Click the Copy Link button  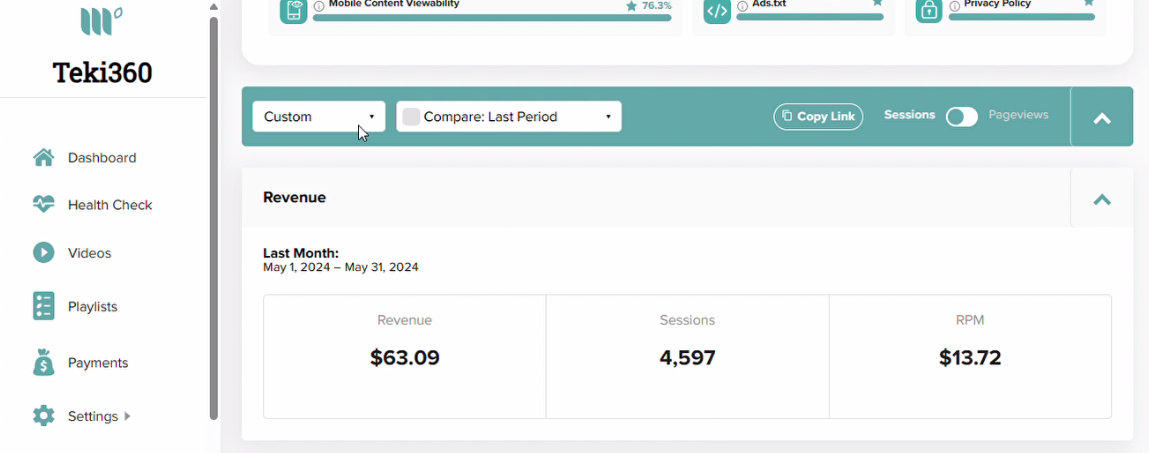tap(819, 117)
